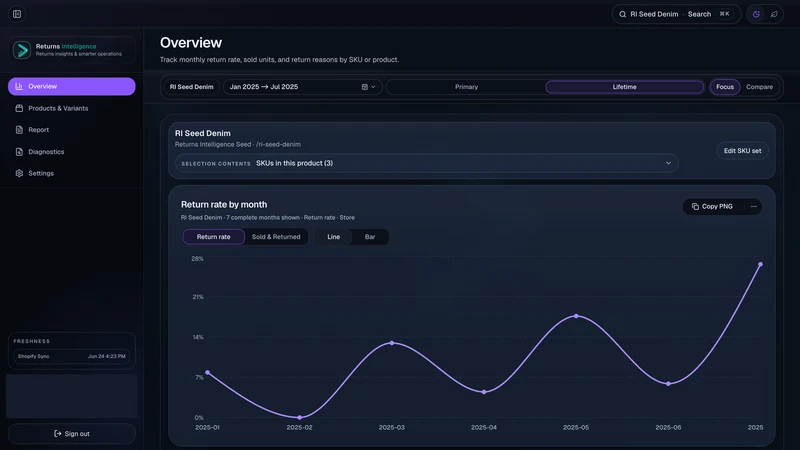The image size is (800, 450).
Task: Click the Diagnostics file icon
Action: [19, 152]
